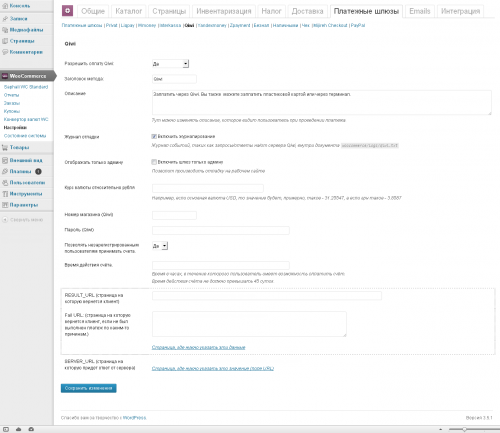Viewport: 500px width, 433px height.
Task: Switch to the Доставка tab
Action: point(307,11)
